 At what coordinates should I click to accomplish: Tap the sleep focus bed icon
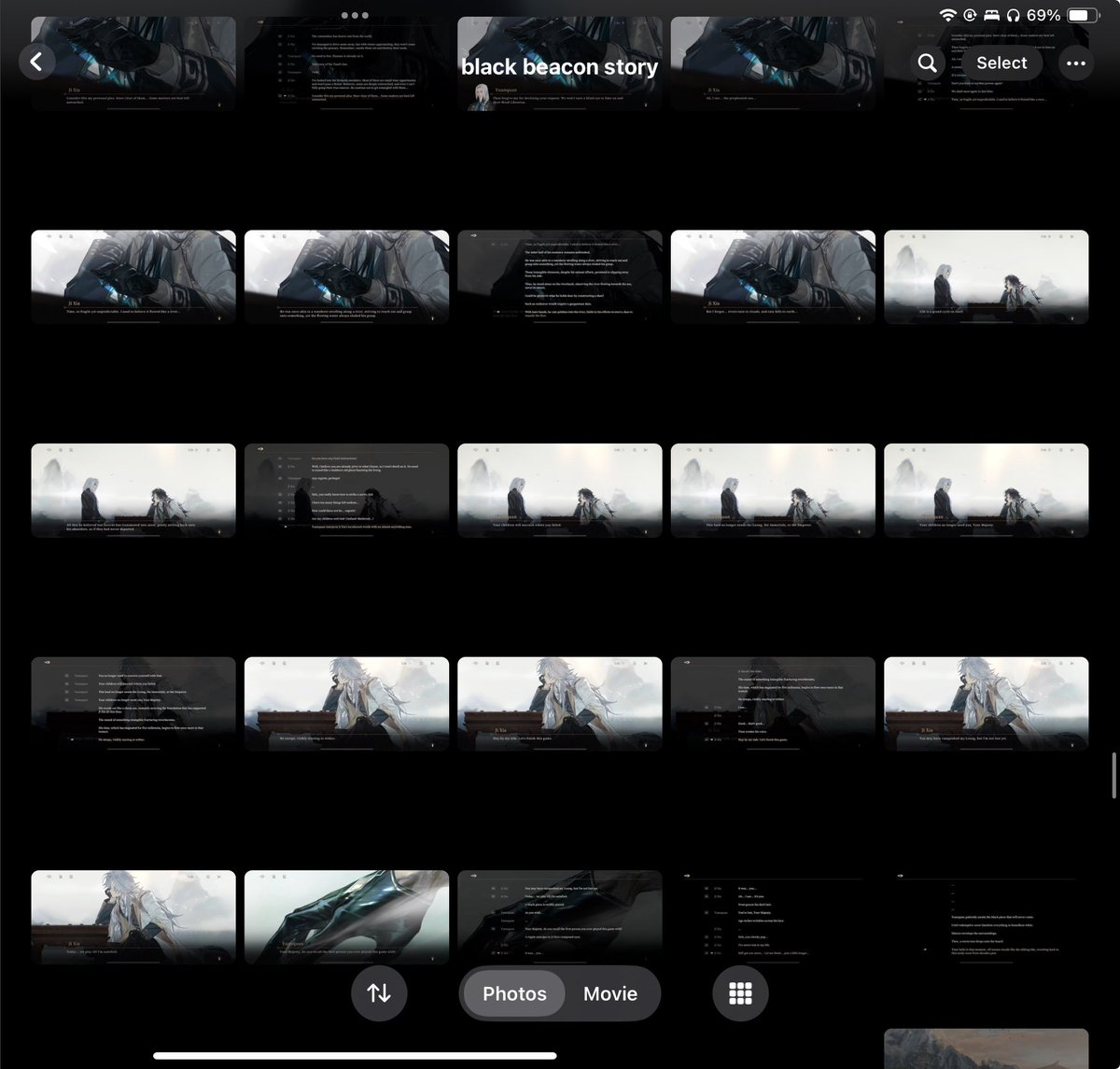click(x=992, y=15)
